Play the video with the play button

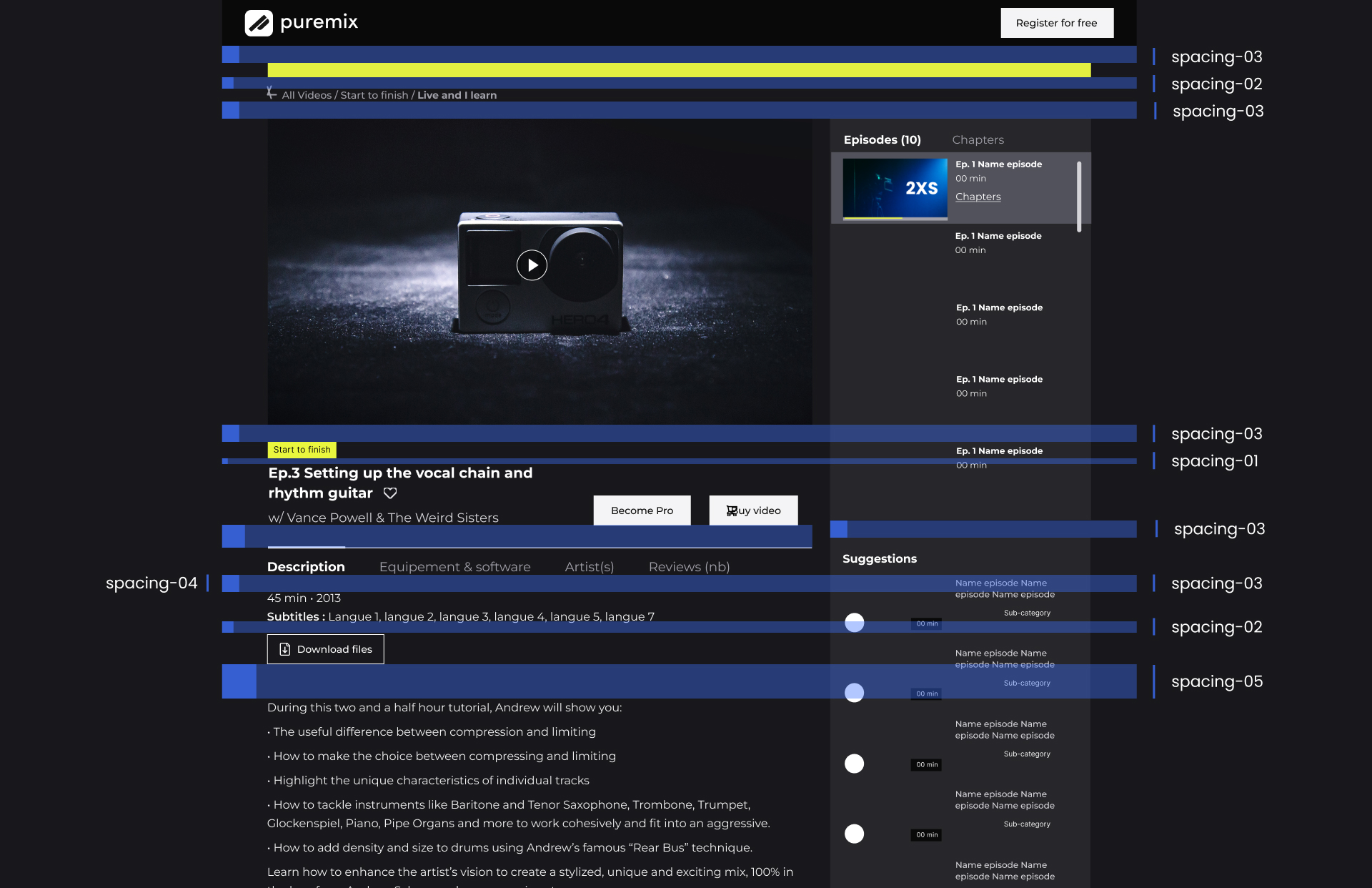point(532,265)
